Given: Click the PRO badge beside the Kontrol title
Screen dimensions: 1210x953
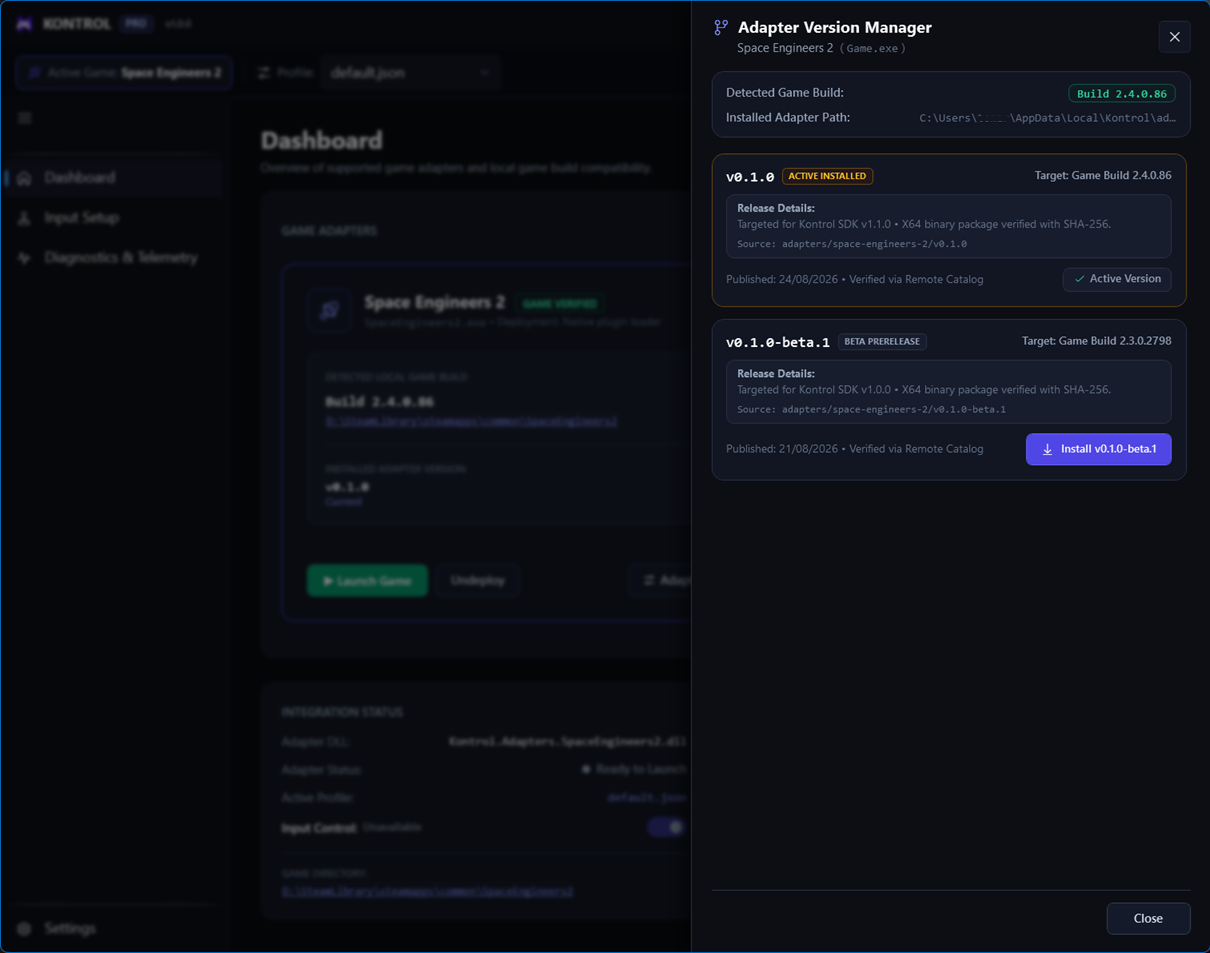Looking at the screenshot, I should point(136,24).
